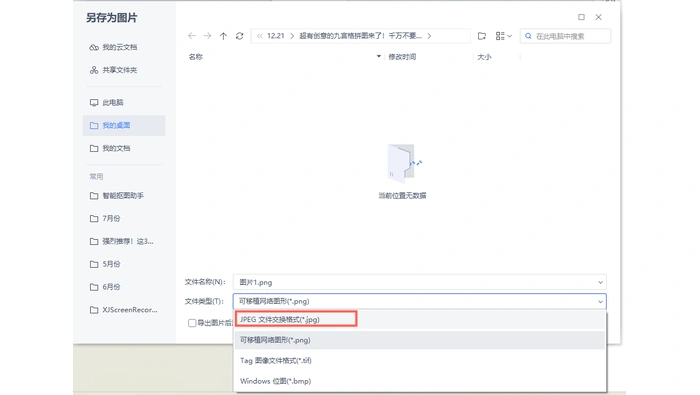Click the 文件类型 combo box
The image size is (700, 395).
pyautogui.click(x=420, y=301)
